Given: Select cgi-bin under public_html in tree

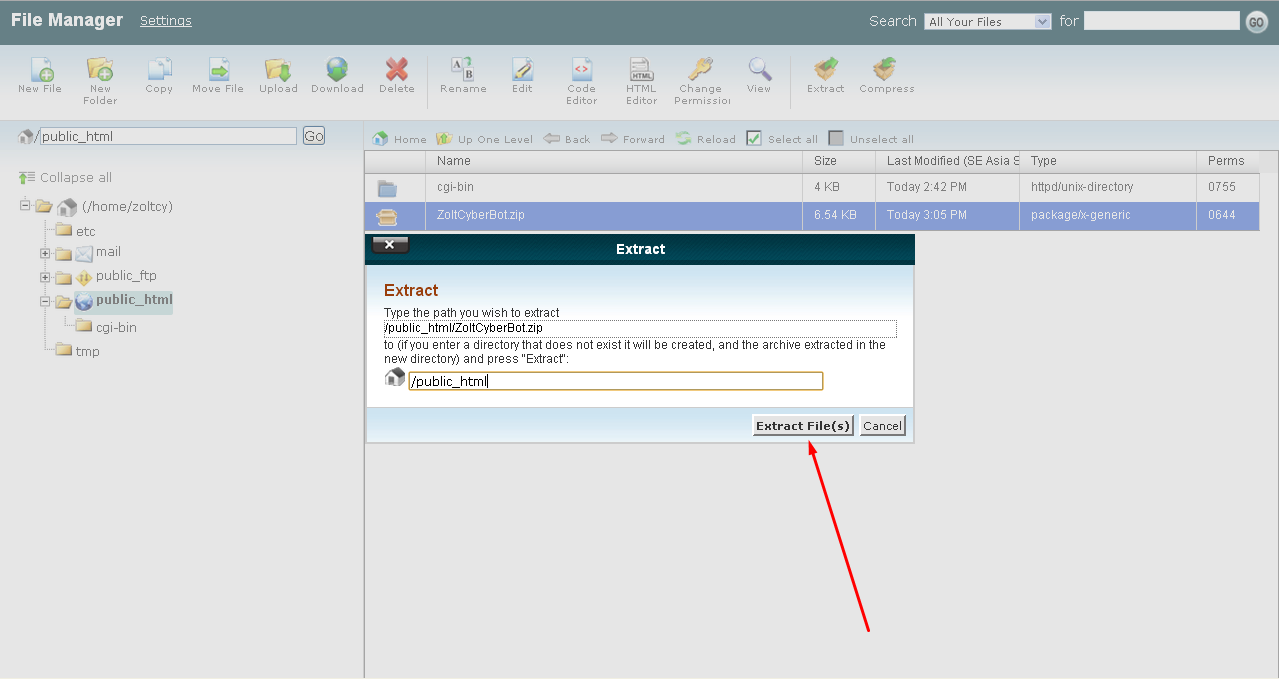Looking at the screenshot, I should 116,327.
